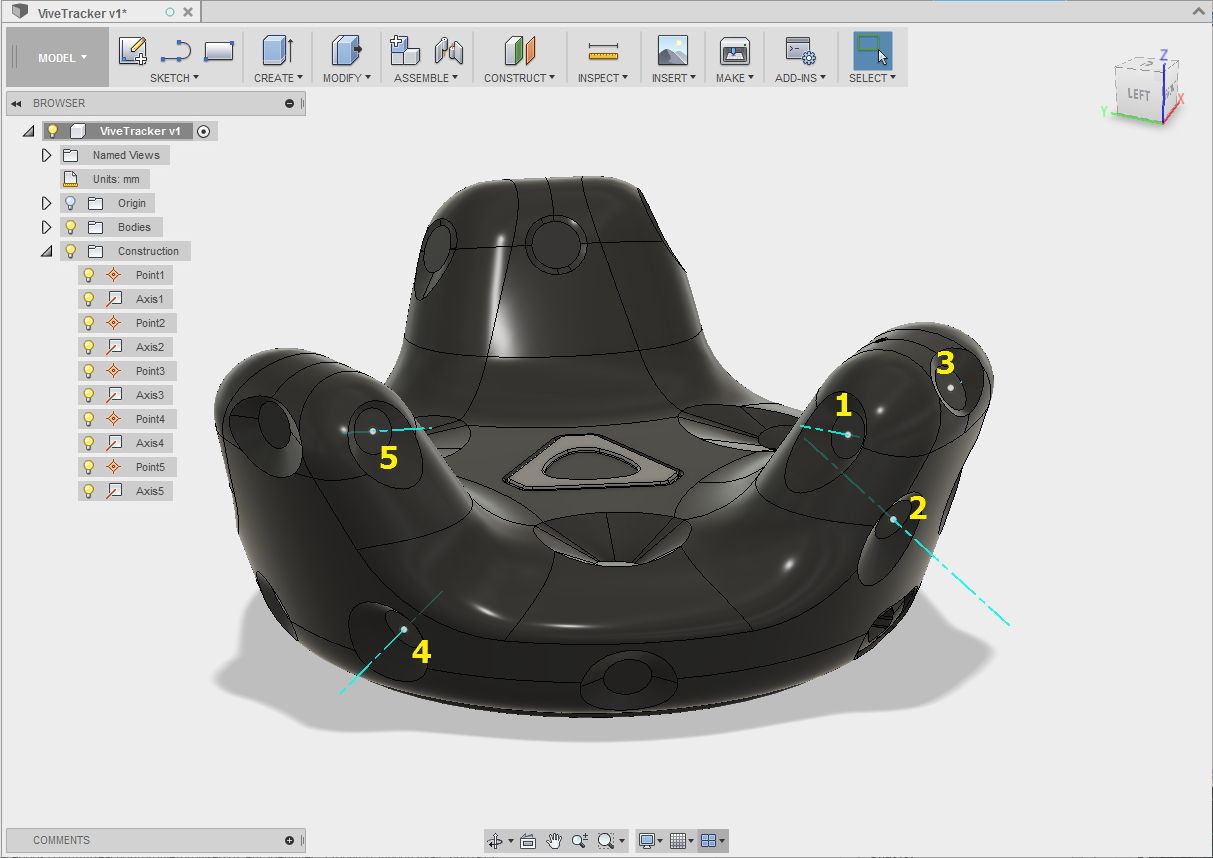The height and width of the screenshot is (858, 1213).
Task: Collapse the ViveTracker v1 root node
Action: pyautogui.click(x=28, y=131)
